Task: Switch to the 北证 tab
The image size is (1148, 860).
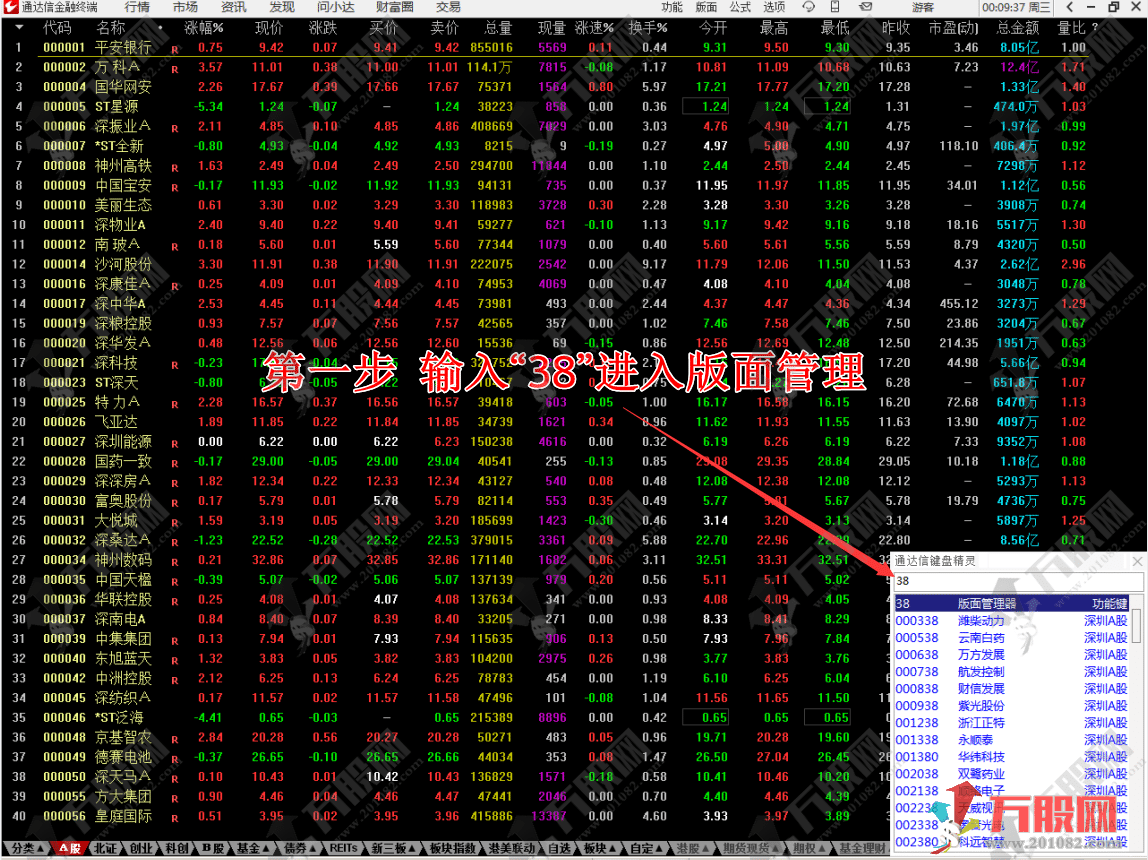Action: [x=105, y=848]
